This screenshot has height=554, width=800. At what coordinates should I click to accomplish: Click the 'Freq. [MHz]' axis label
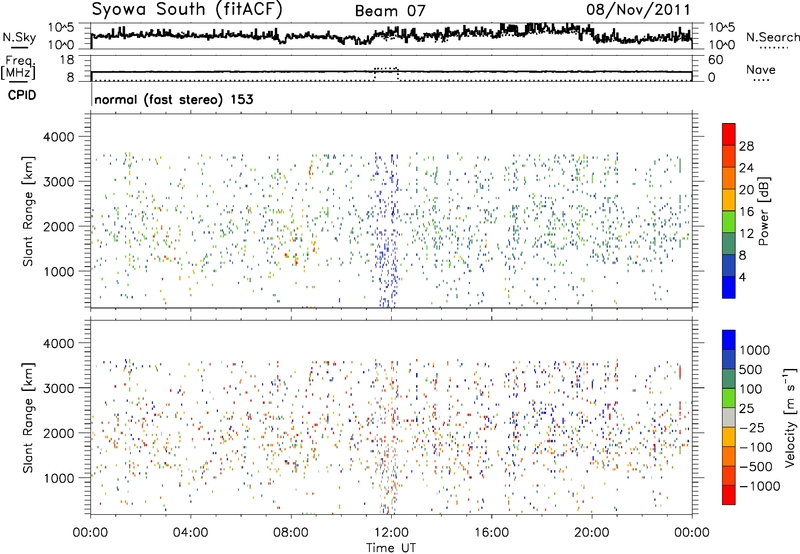[18, 67]
